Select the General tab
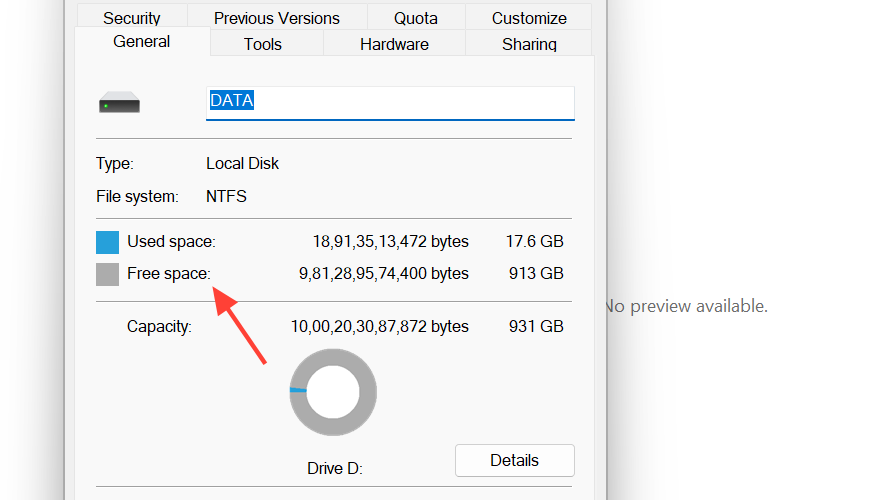 (x=142, y=42)
